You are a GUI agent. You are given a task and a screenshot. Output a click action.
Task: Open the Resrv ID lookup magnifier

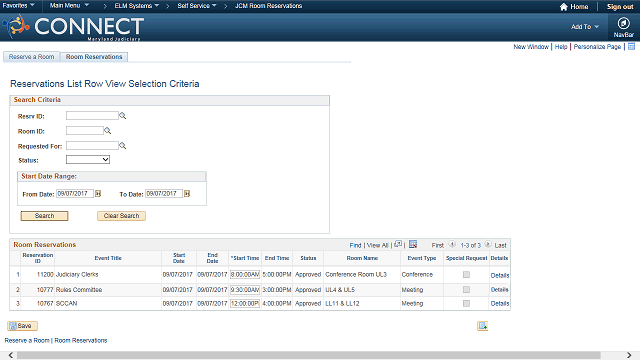coord(122,116)
